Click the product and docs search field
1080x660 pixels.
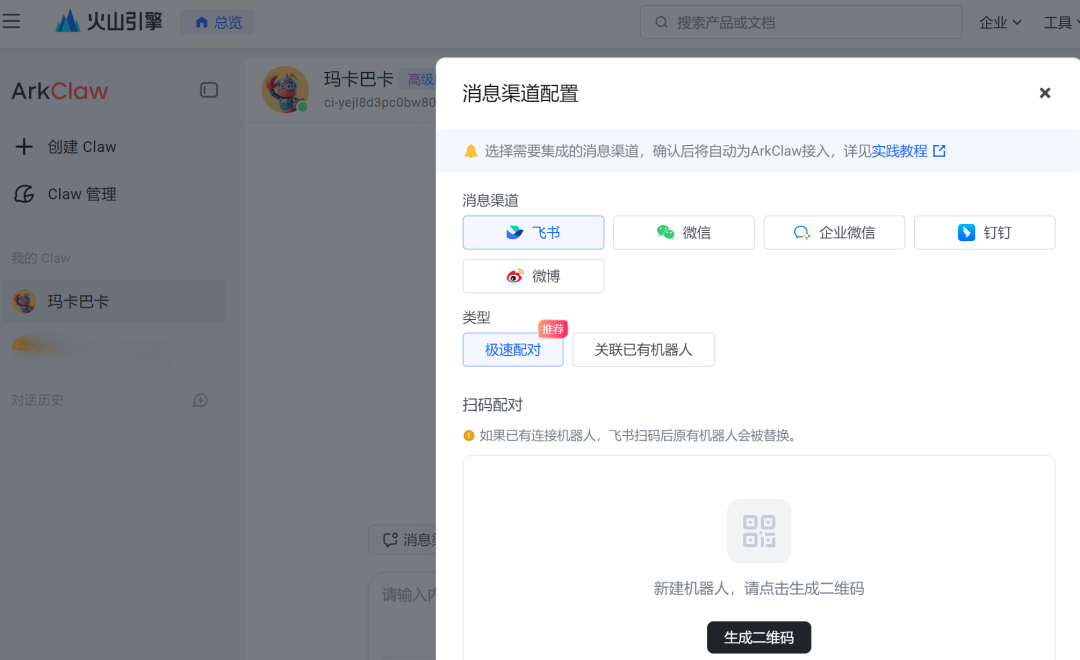click(800, 22)
